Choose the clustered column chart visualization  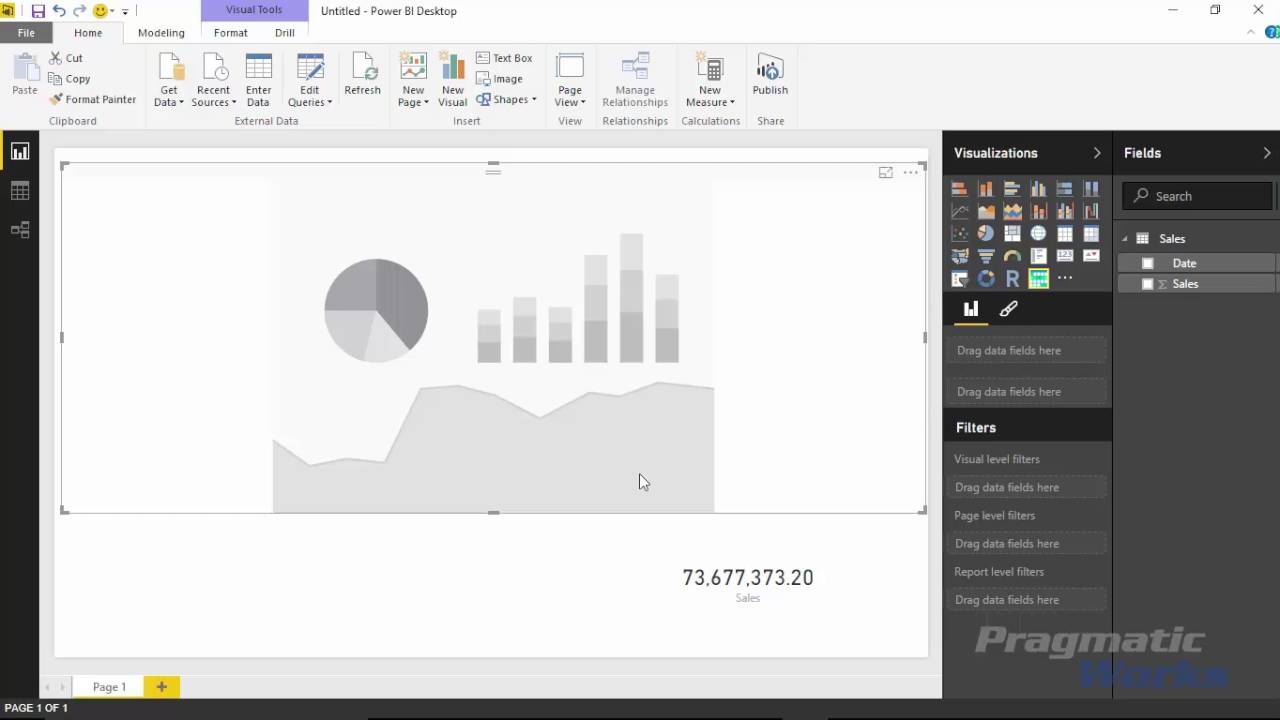(1039, 188)
